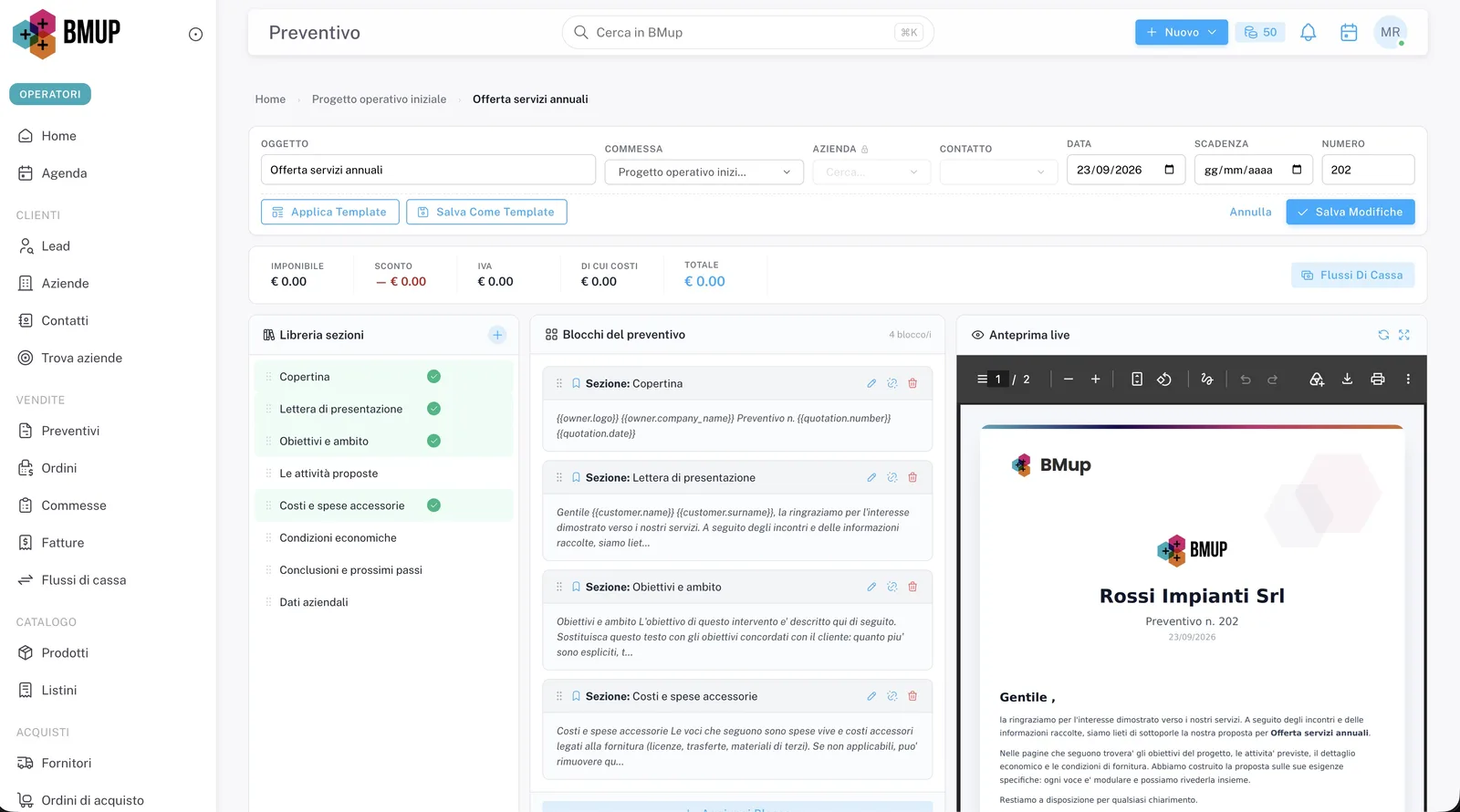
Task: Zoom out the PDF preview
Action: tap(1069, 379)
